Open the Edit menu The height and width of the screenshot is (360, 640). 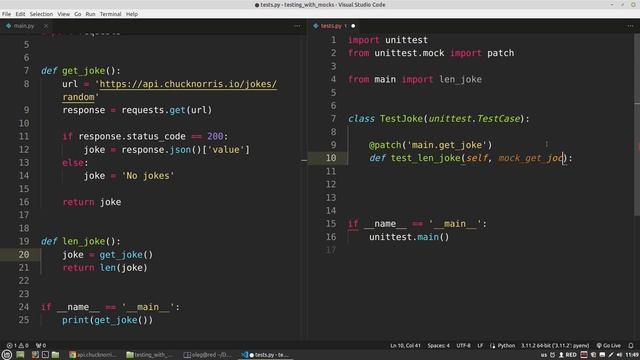point(20,14)
